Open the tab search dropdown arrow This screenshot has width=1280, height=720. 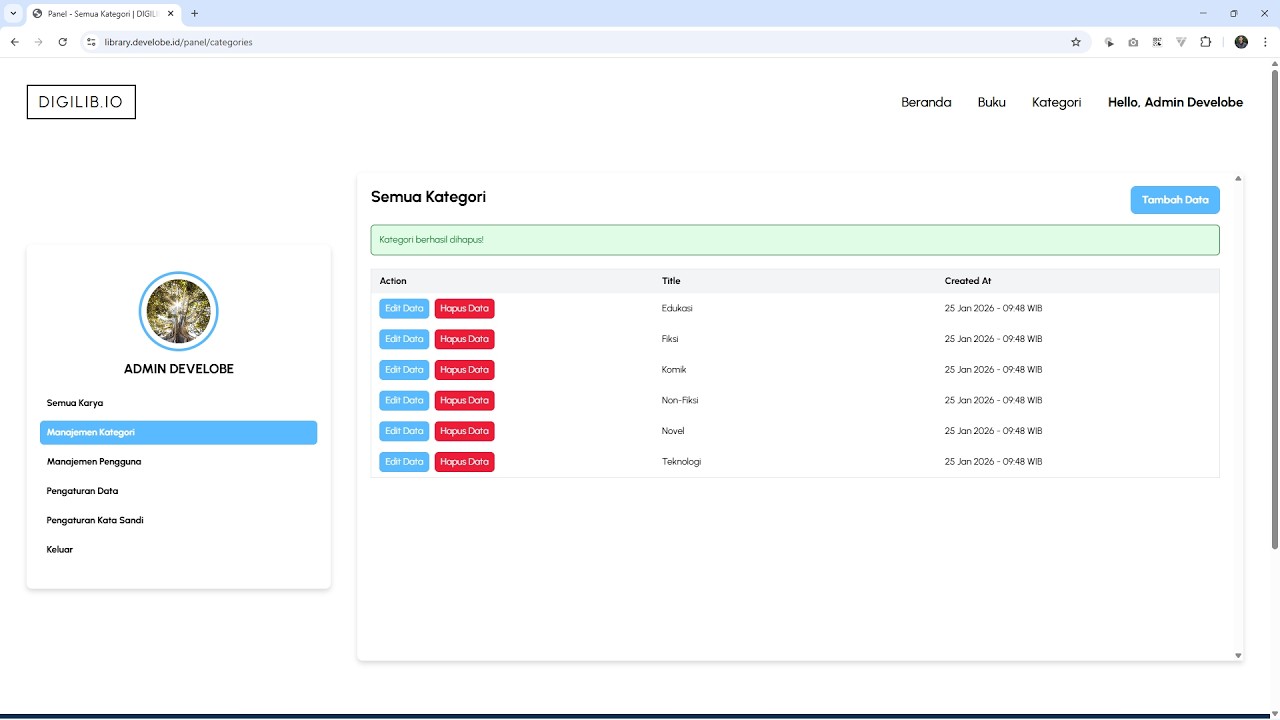click(13, 14)
